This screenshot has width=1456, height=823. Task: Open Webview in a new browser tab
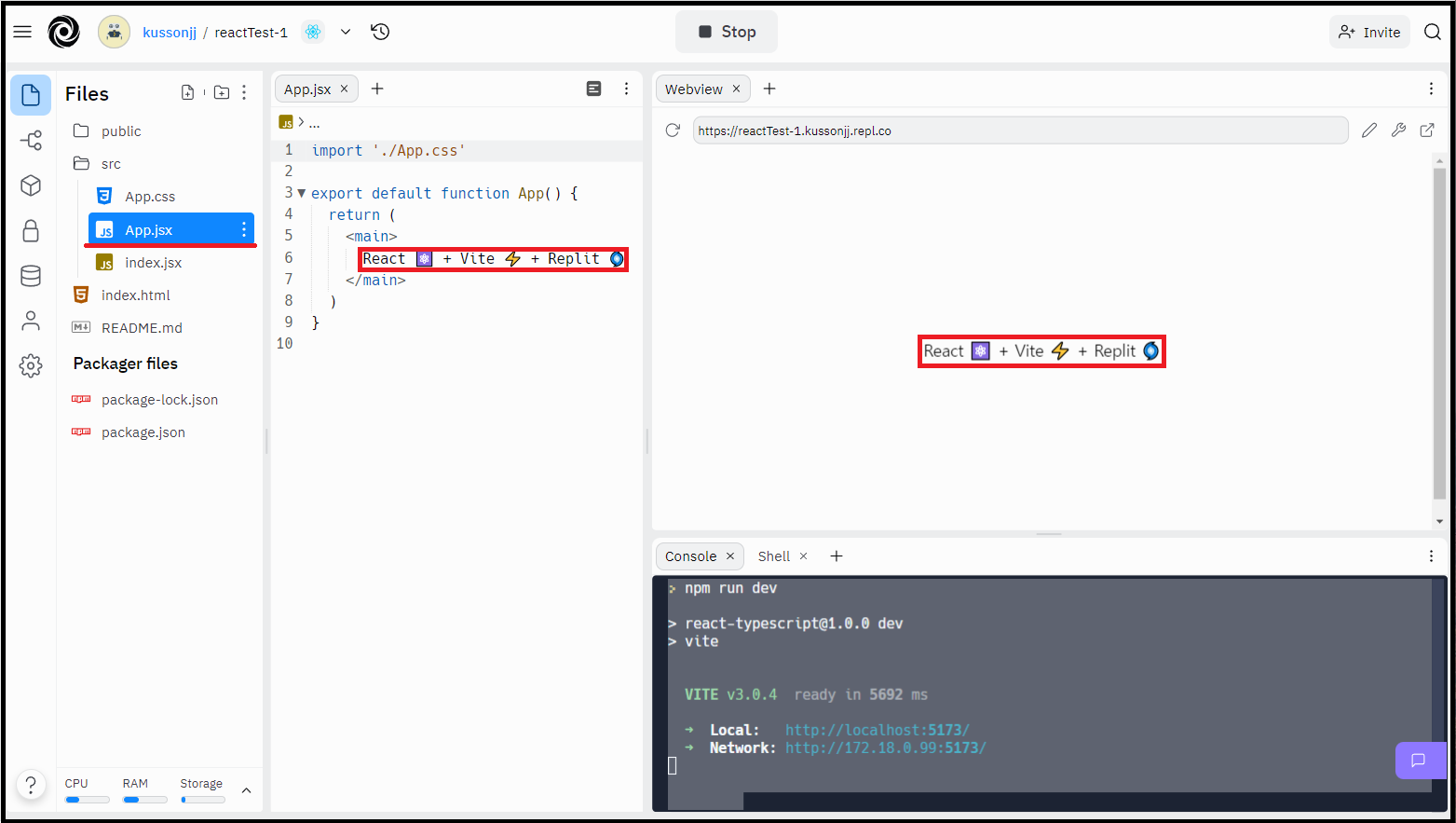(x=1427, y=130)
